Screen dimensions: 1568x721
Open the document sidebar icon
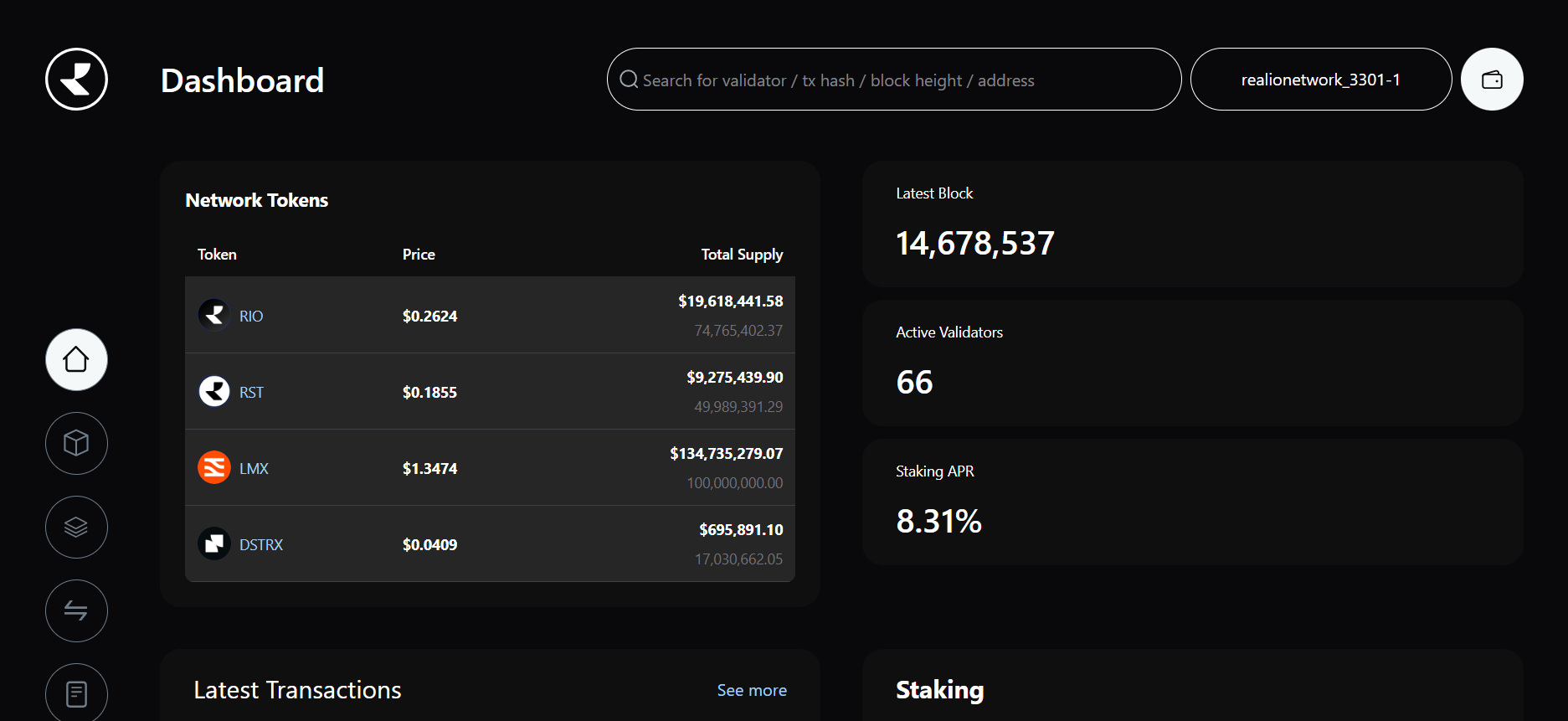[x=76, y=693]
